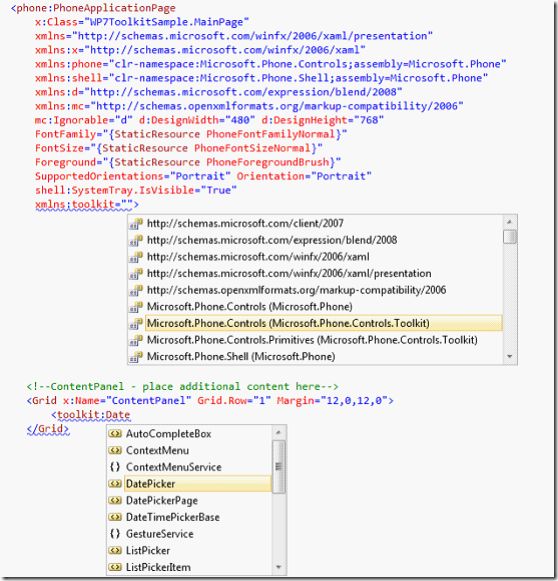Click element list scrollbar up arrow
This screenshot has width=558, height=581.
point(279,432)
